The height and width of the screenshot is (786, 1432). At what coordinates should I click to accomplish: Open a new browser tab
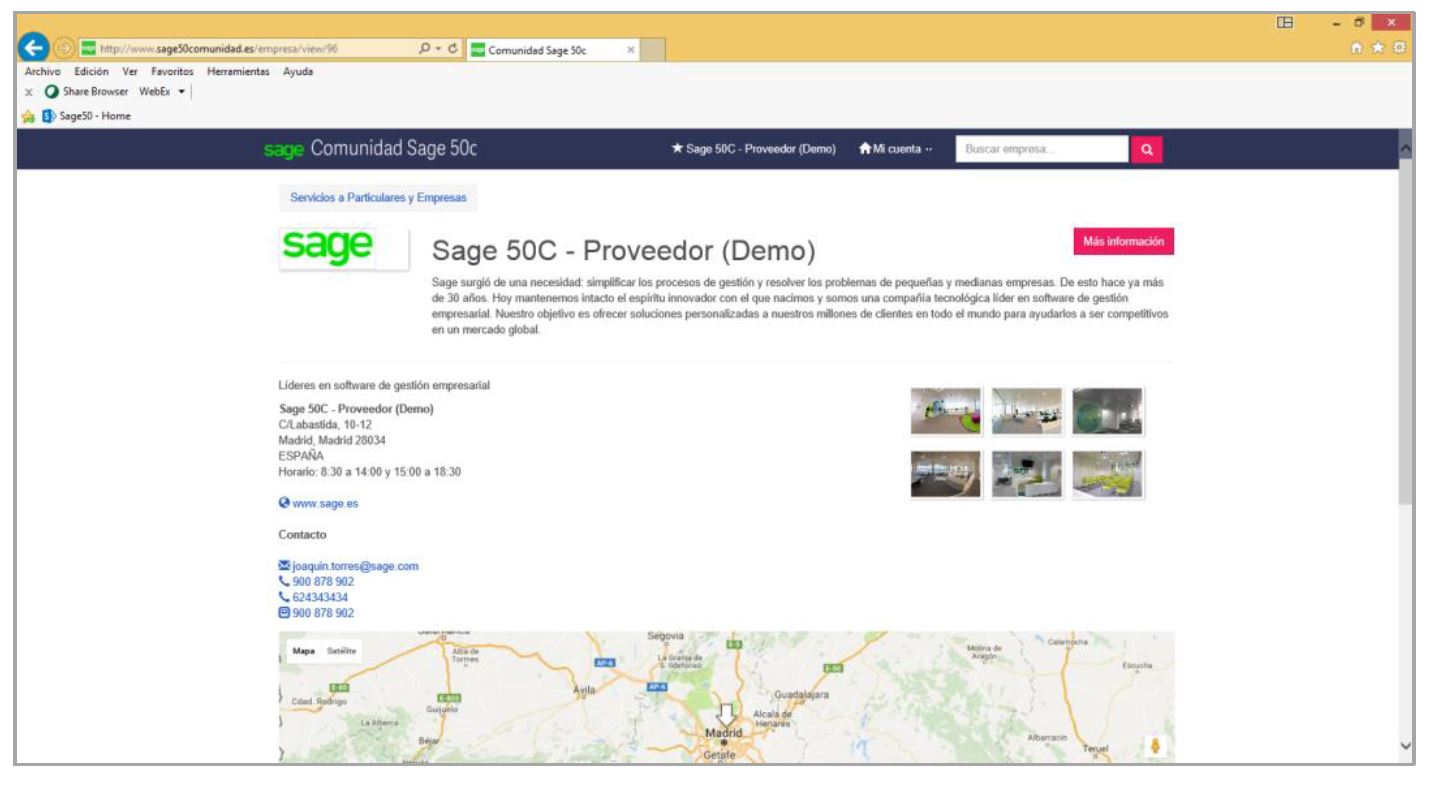(652, 50)
